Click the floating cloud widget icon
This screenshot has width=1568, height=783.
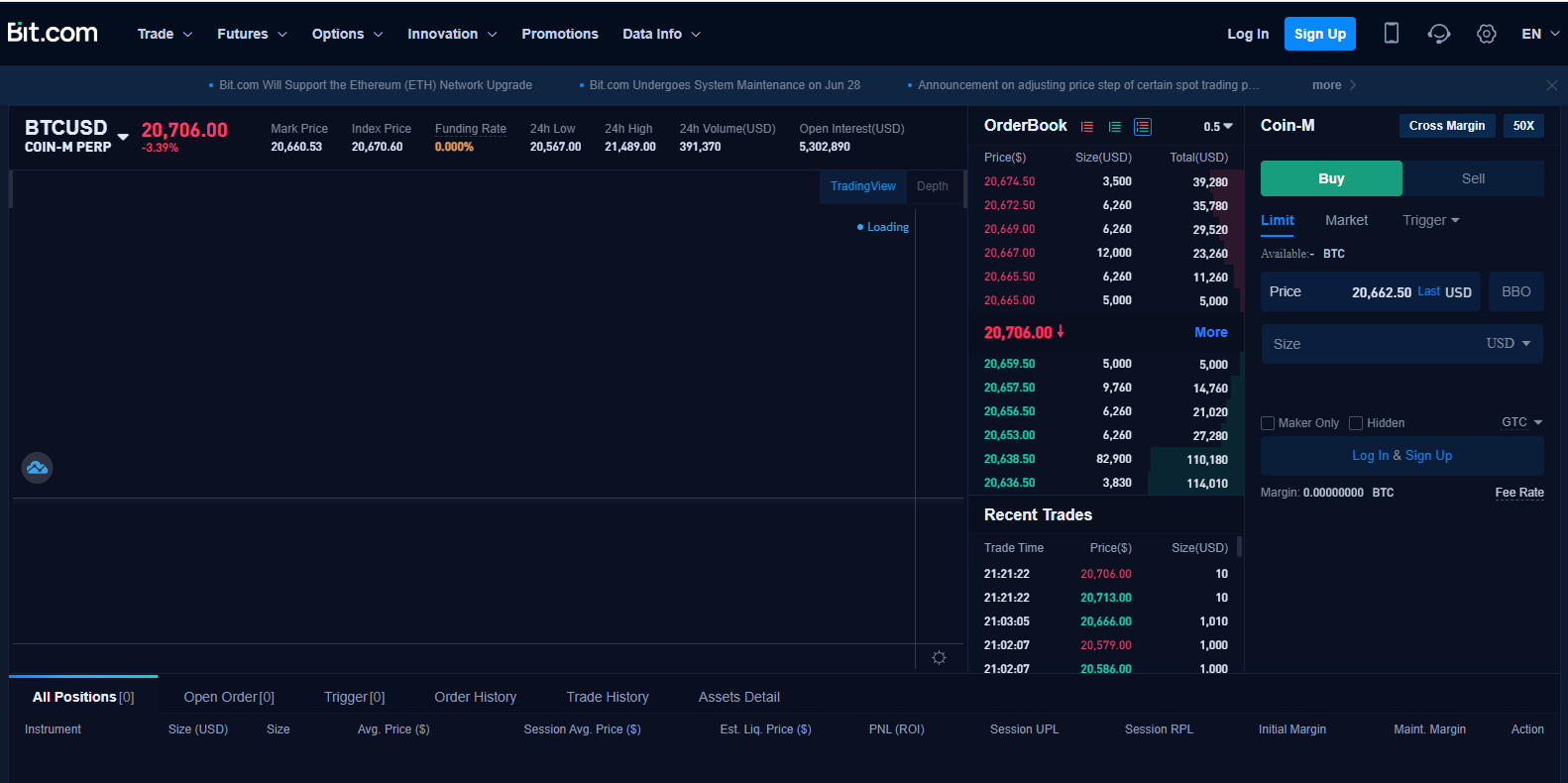click(38, 468)
